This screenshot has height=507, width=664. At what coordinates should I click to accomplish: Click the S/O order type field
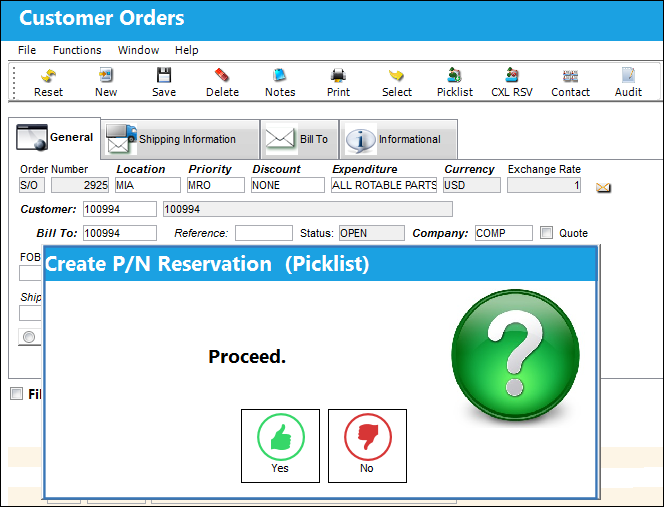point(32,185)
